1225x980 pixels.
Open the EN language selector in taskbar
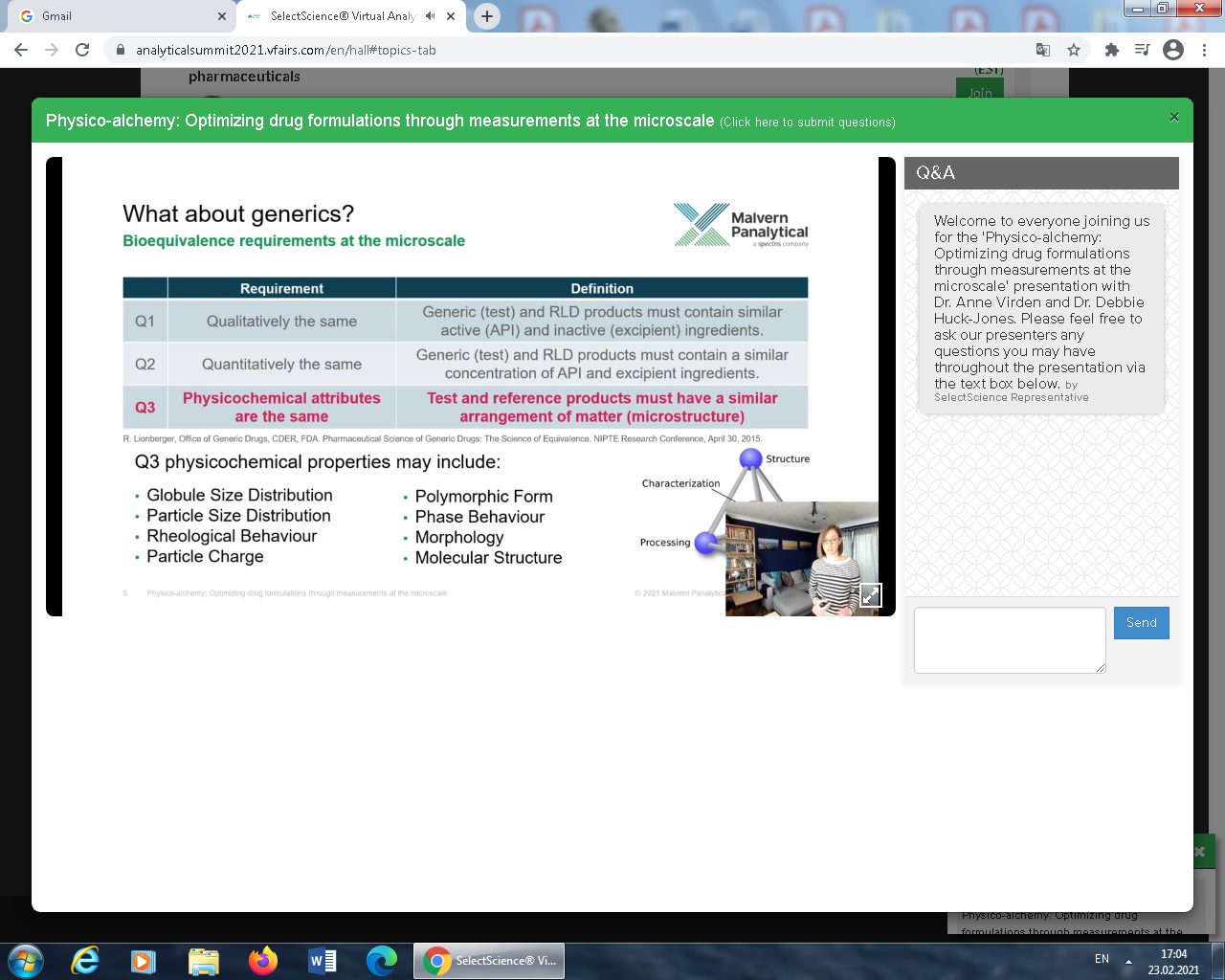(1102, 959)
